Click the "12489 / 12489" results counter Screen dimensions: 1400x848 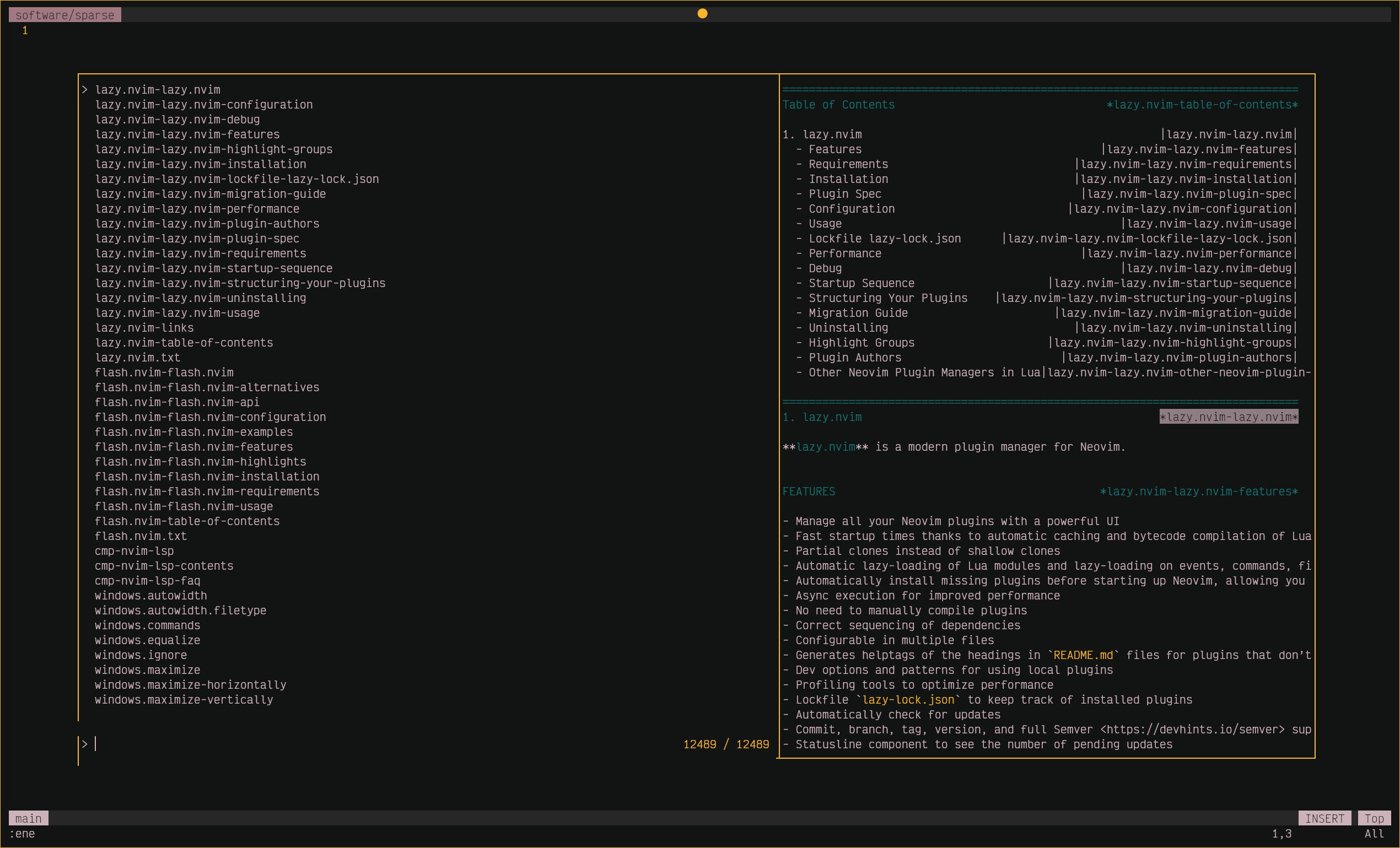click(726, 744)
